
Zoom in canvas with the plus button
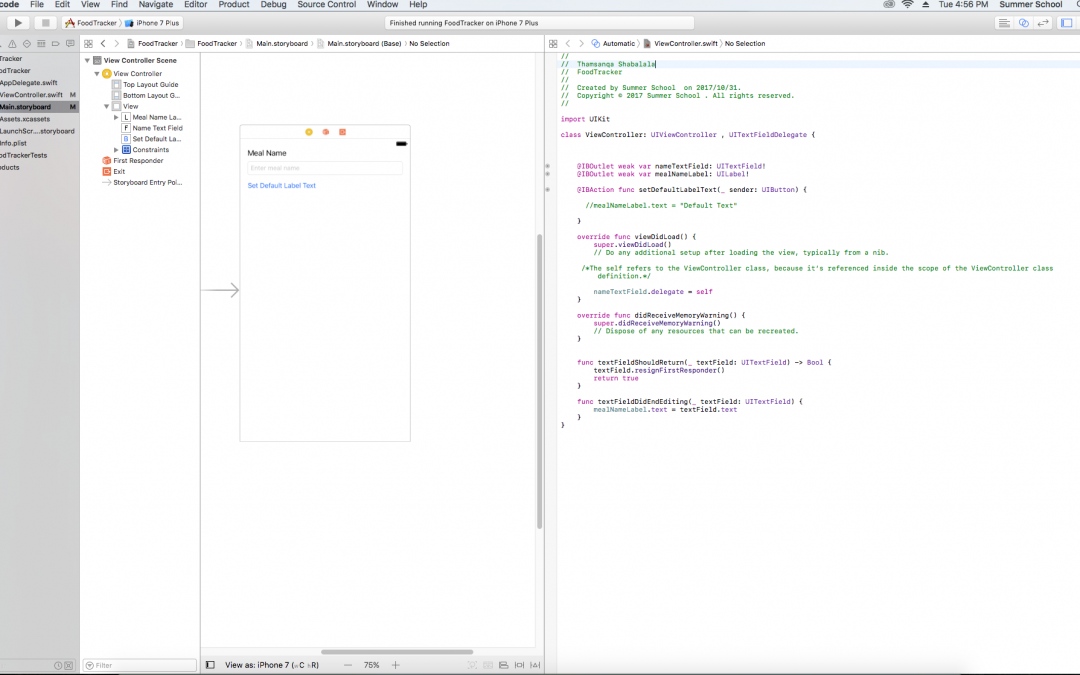pyautogui.click(x=396, y=665)
